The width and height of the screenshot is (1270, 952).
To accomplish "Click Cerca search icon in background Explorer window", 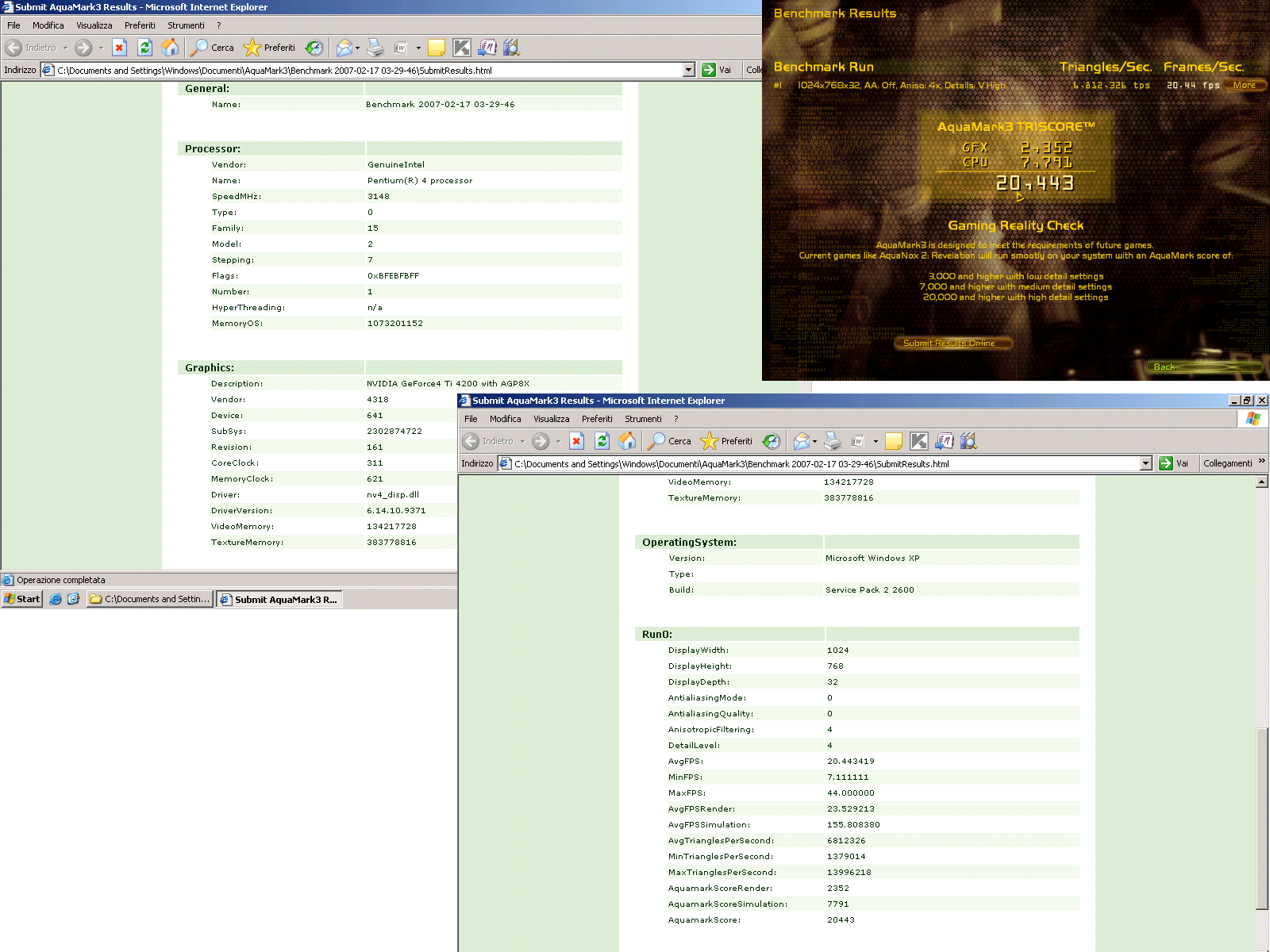I will pyautogui.click(x=212, y=48).
